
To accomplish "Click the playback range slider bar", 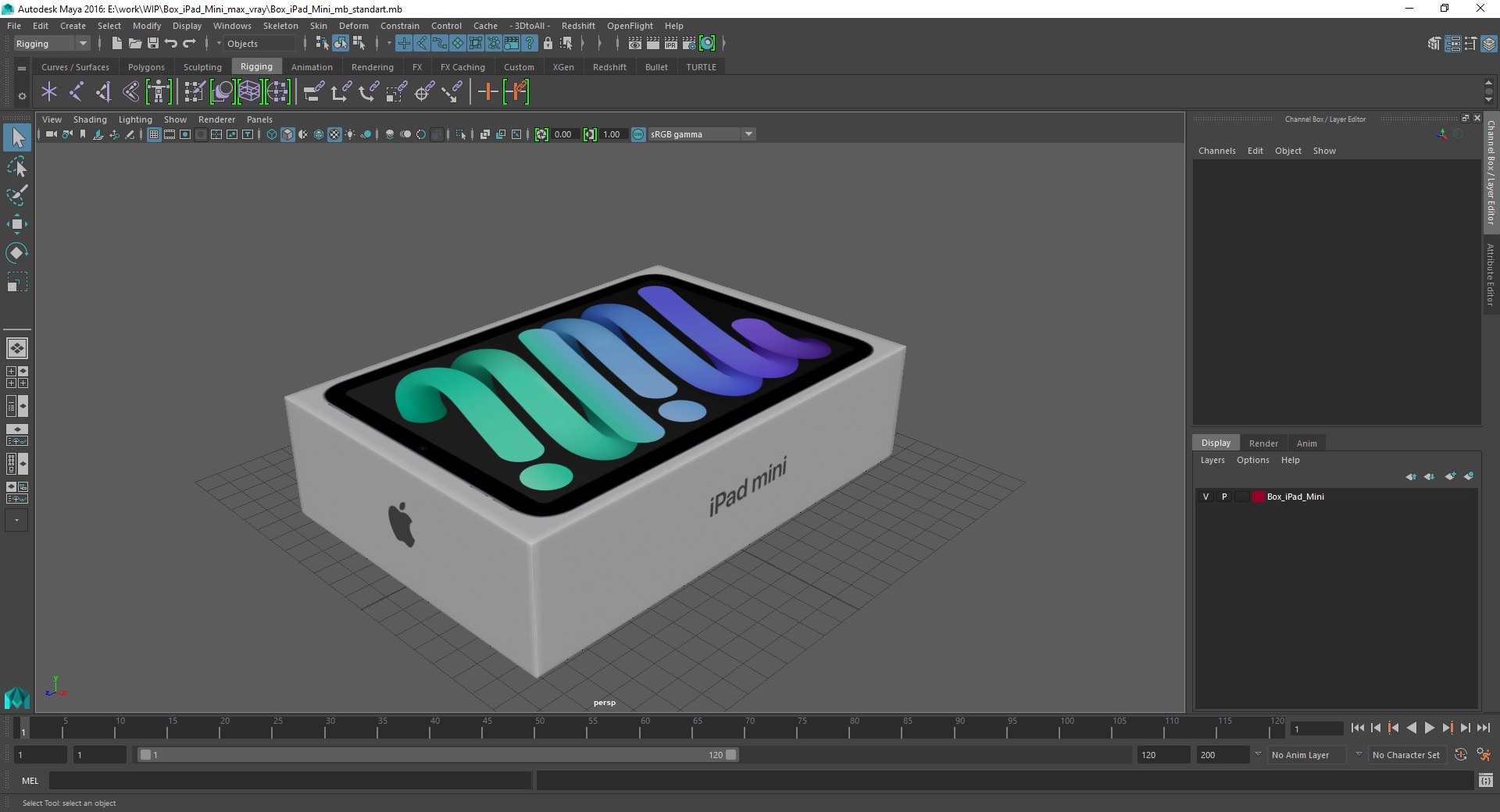I will (437, 755).
